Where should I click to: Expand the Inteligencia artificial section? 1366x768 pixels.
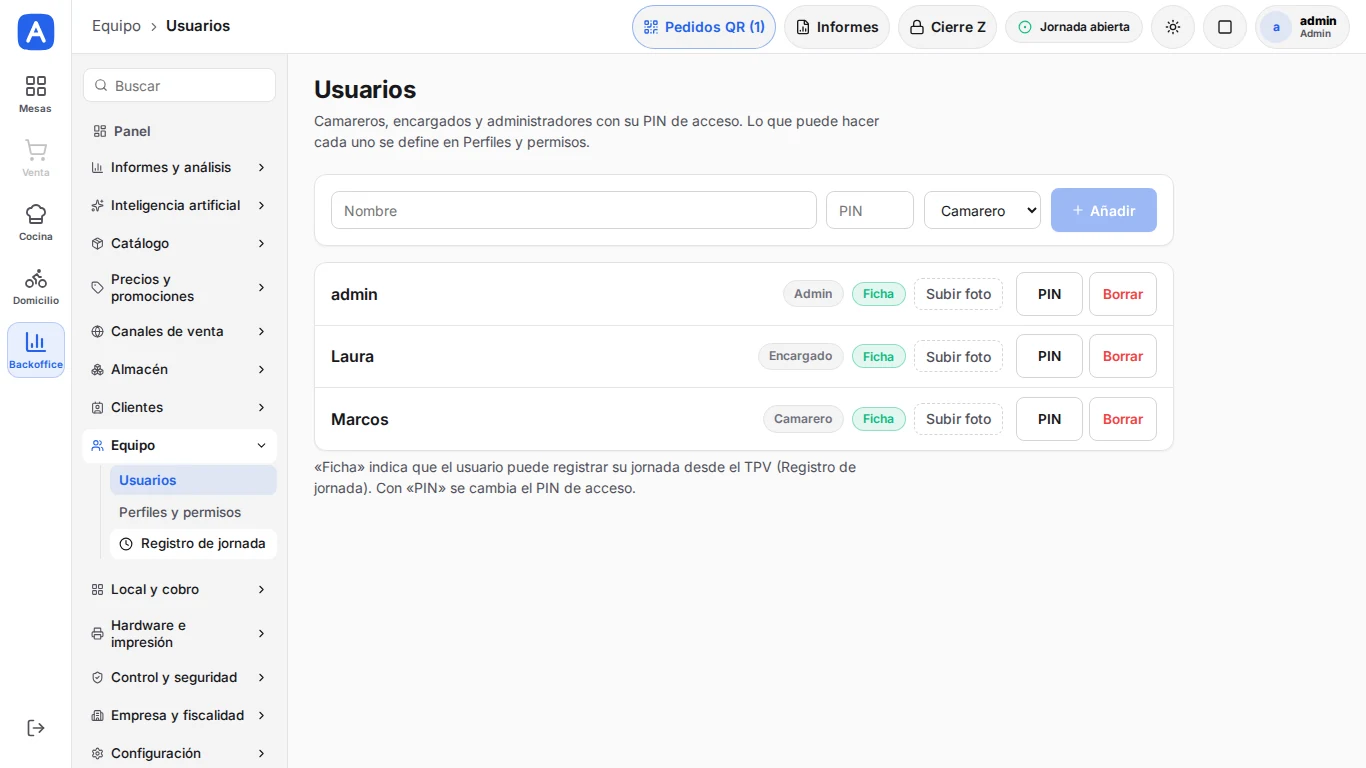pyautogui.click(x=179, y=205)
